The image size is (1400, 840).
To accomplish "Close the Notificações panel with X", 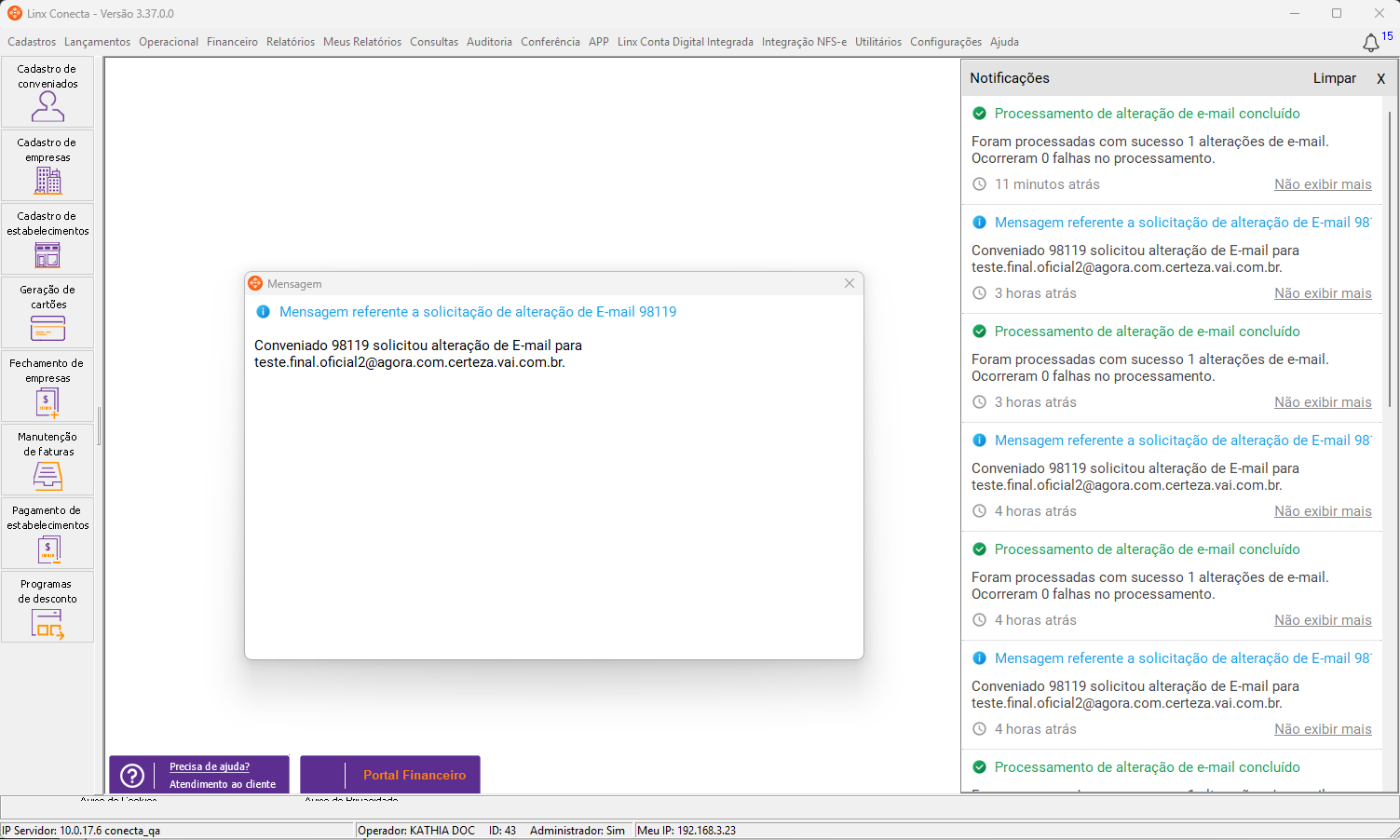I will pos(1380,78).
